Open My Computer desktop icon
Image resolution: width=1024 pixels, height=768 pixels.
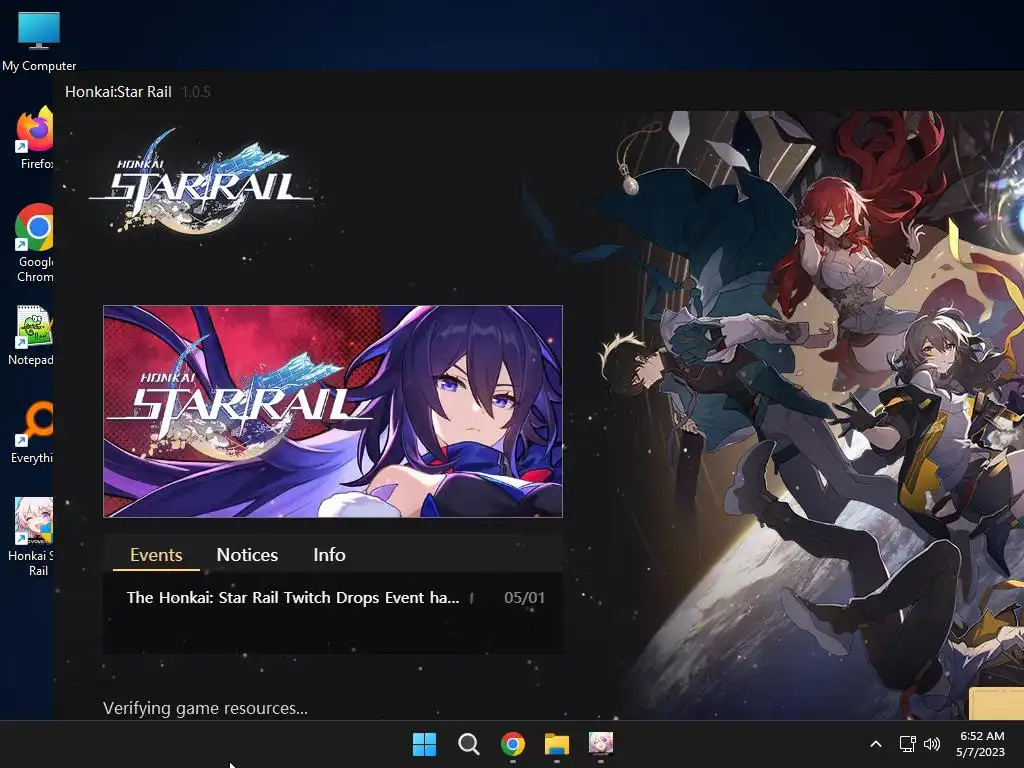[x=39, y=40]
